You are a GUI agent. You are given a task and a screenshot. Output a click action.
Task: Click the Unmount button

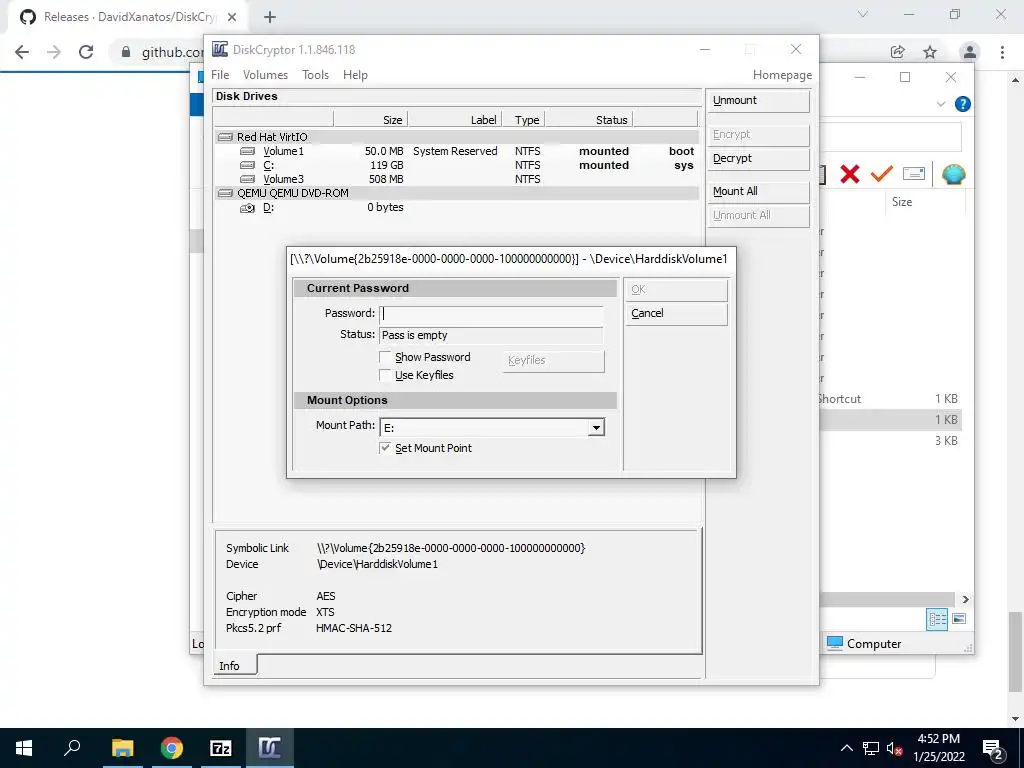(x=758, y=101)
